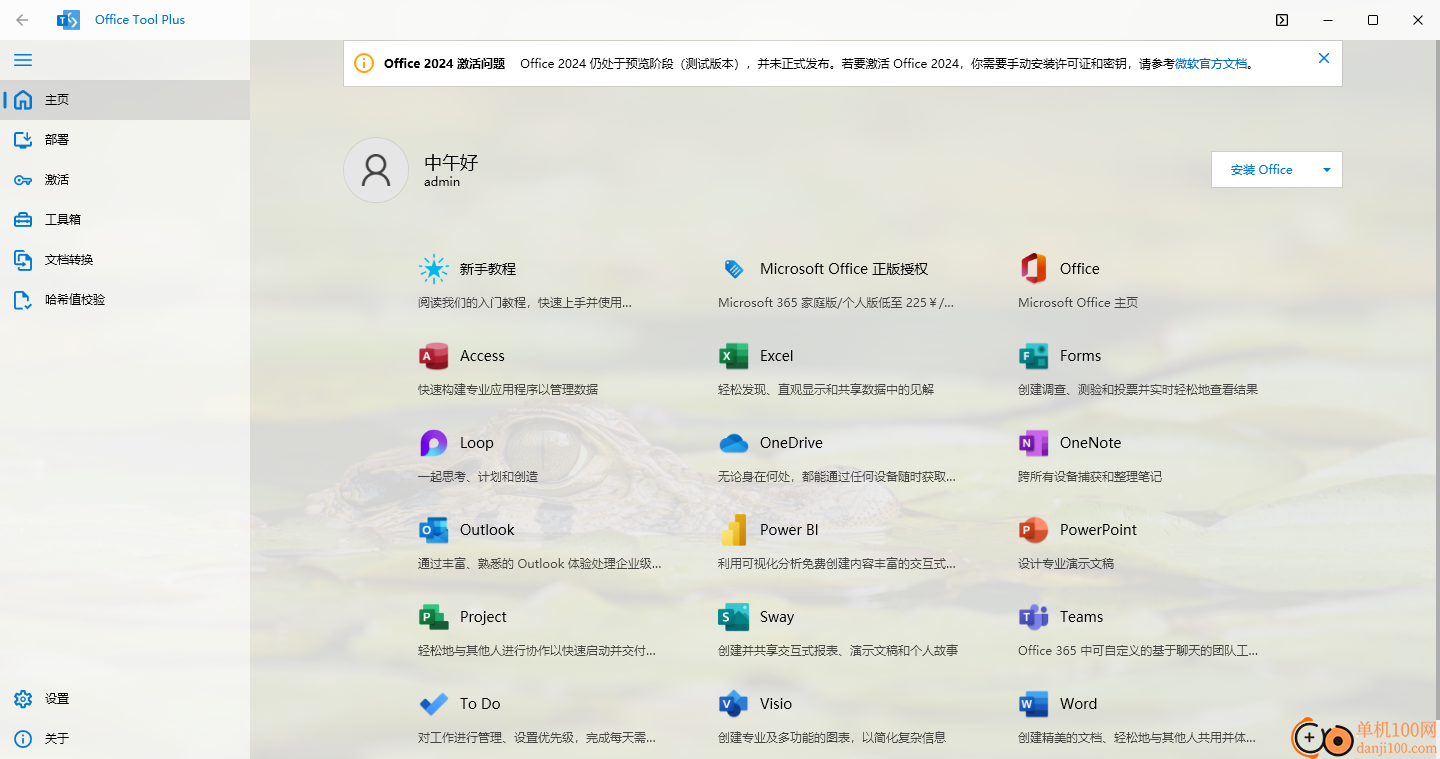Click 轻松发现、直观显示和共享数据中的见解 description
The image size is (1440, 759).
tap(826, 389)
